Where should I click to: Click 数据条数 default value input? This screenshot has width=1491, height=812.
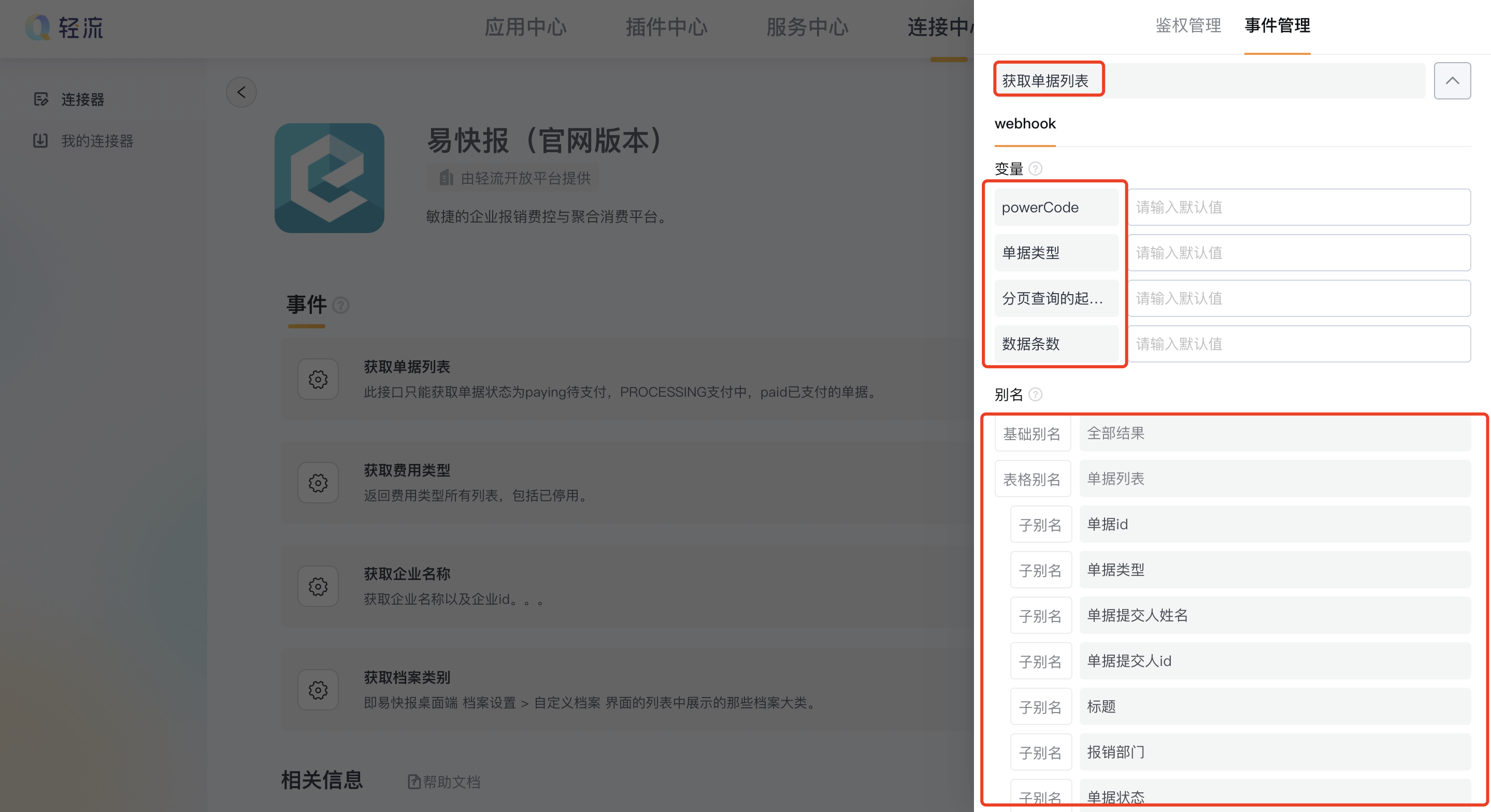1299,344
